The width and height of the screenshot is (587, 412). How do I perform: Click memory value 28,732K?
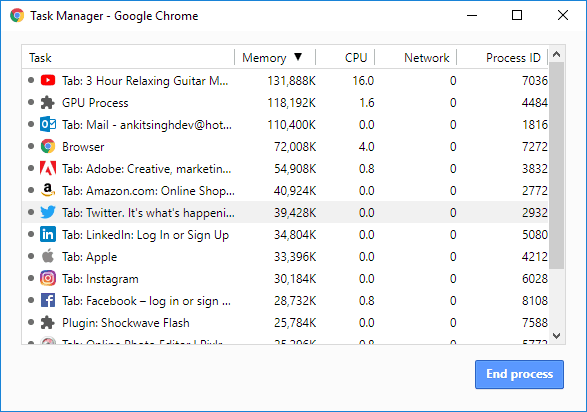[295, 301]
